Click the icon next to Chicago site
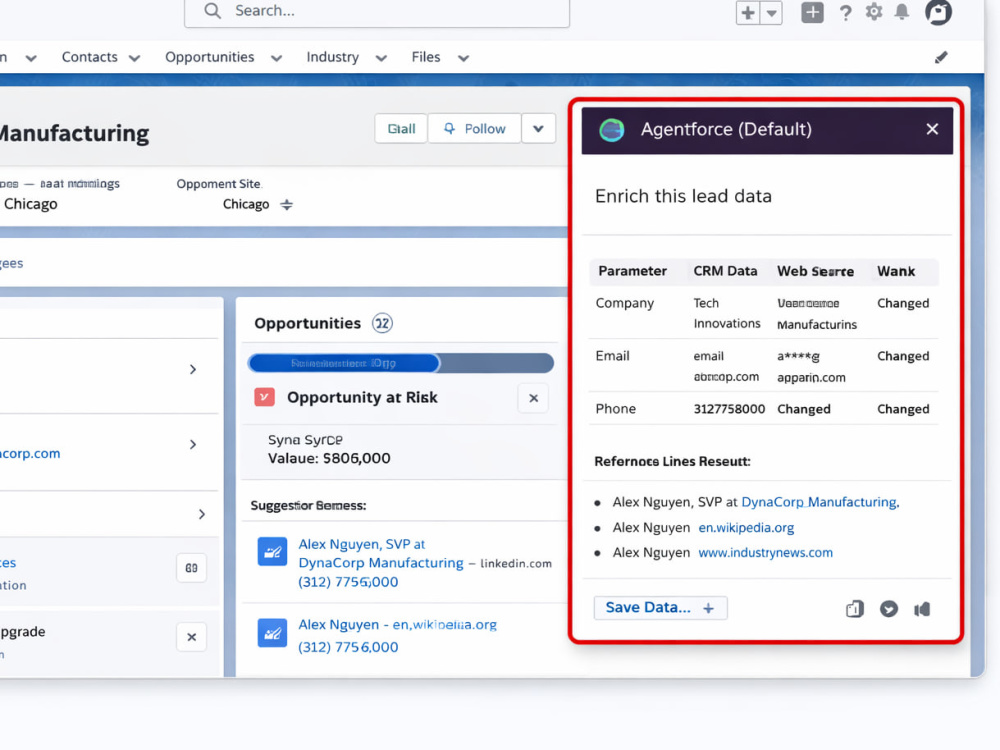The height and width of the screenshot is (750, 1000). coord(286,205)
